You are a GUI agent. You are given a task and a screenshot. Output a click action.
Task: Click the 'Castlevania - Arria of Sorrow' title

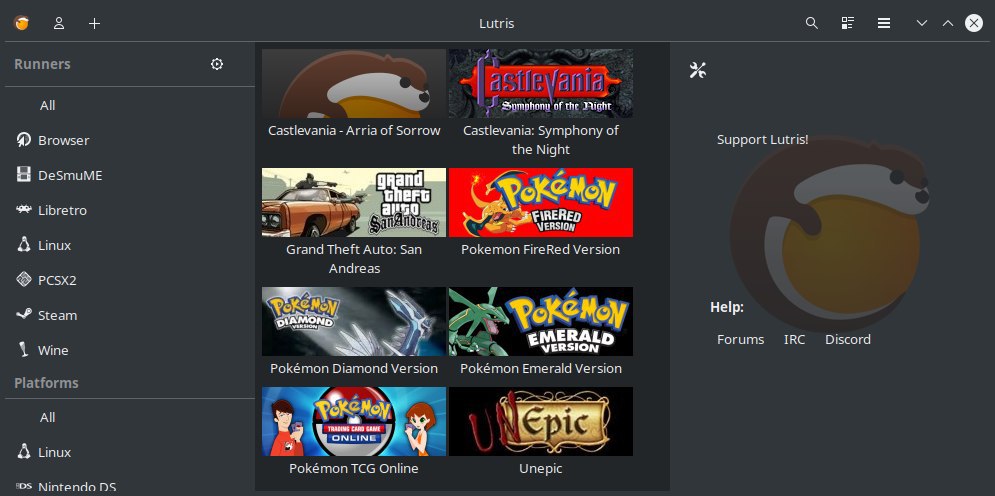click(x=354, y=131)
